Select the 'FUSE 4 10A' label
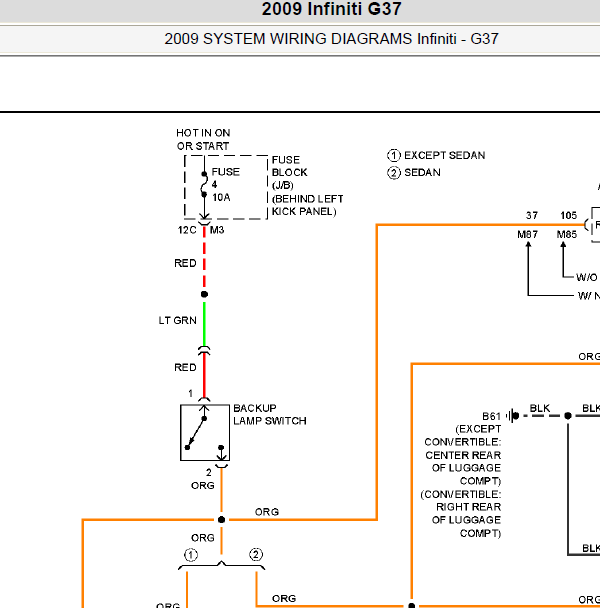This screenshot has height=608, width=600. point(226,185)
